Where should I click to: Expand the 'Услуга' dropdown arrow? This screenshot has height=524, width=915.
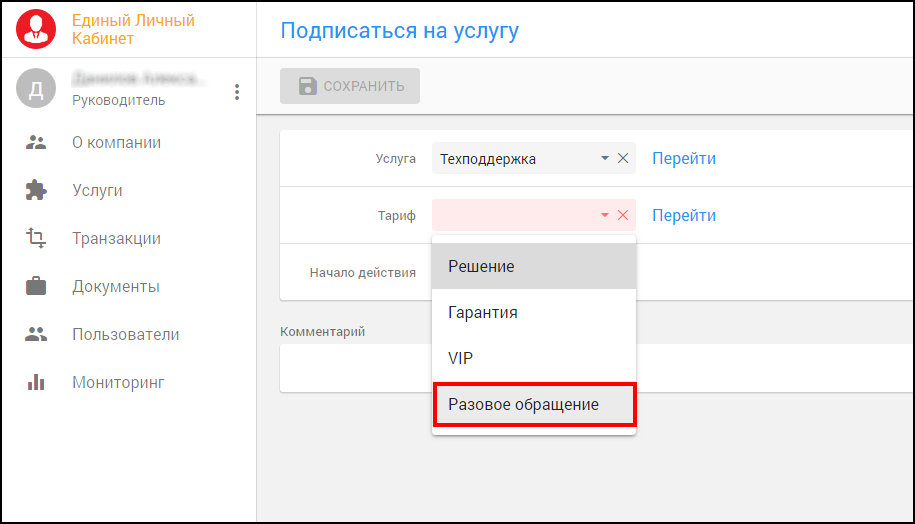(604, 158)
